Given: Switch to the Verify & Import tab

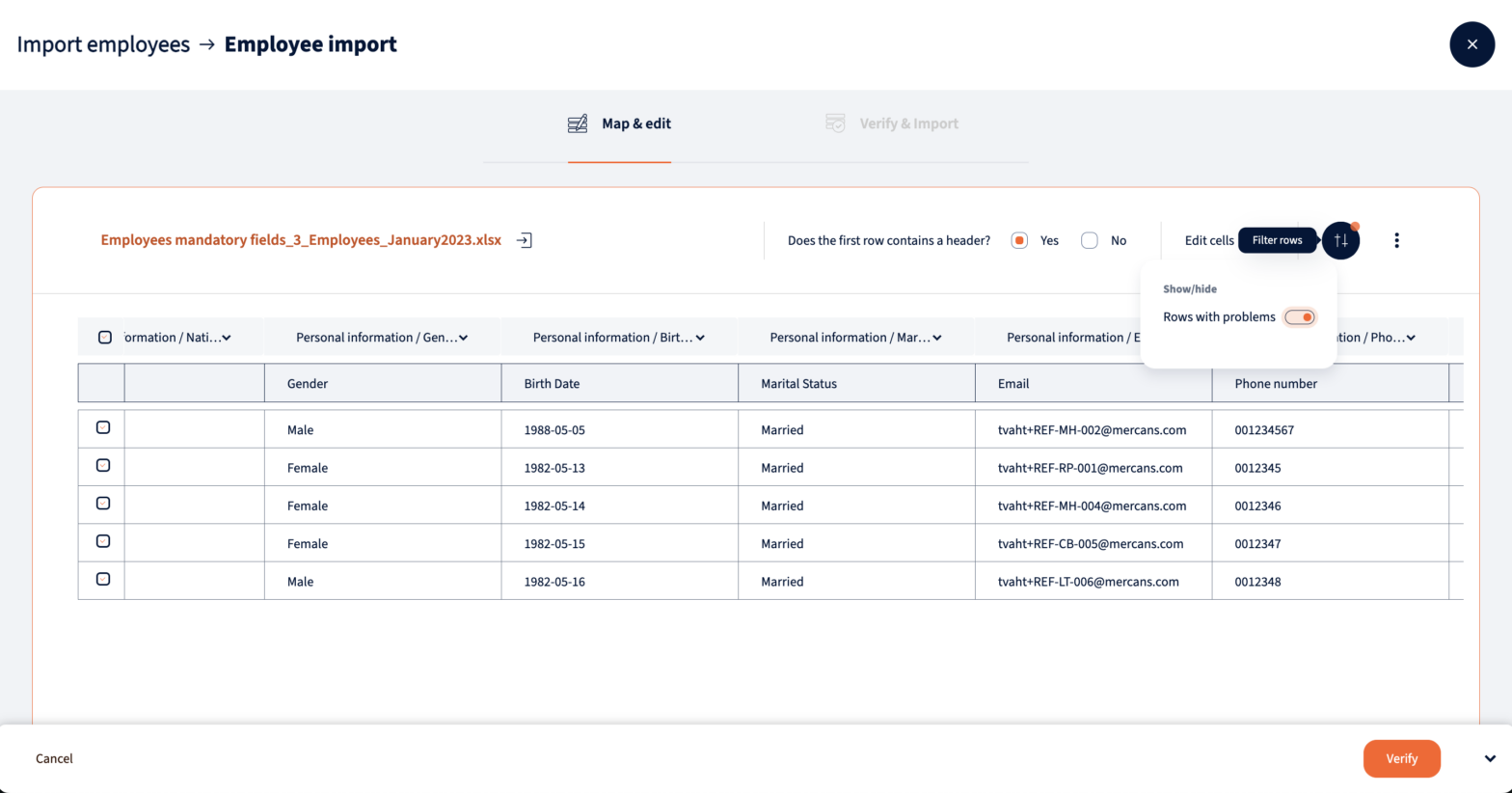Looking at the screenshot, I should (908, 123).
